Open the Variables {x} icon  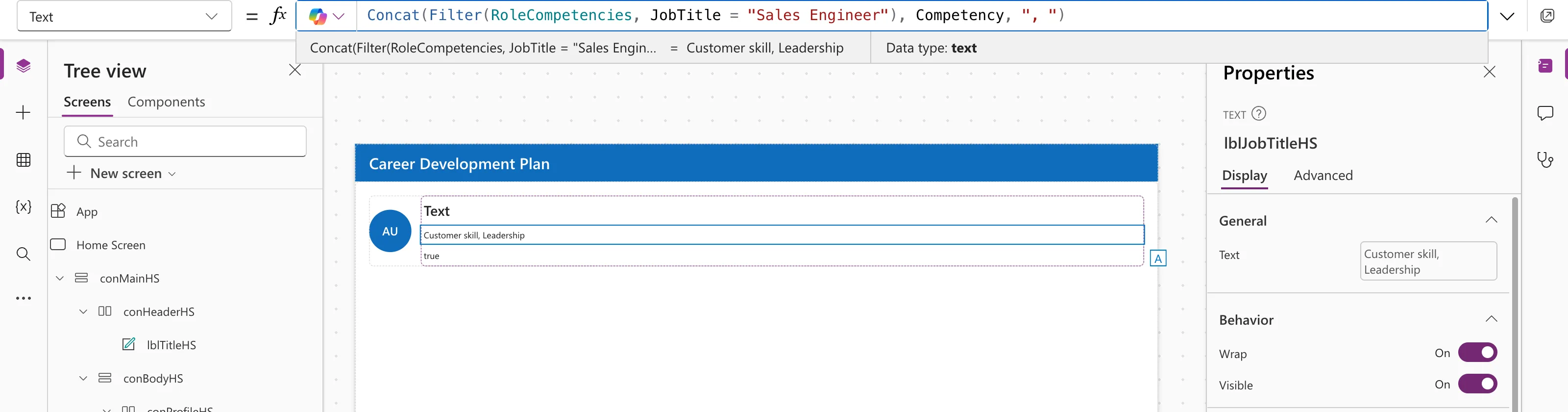23,206
